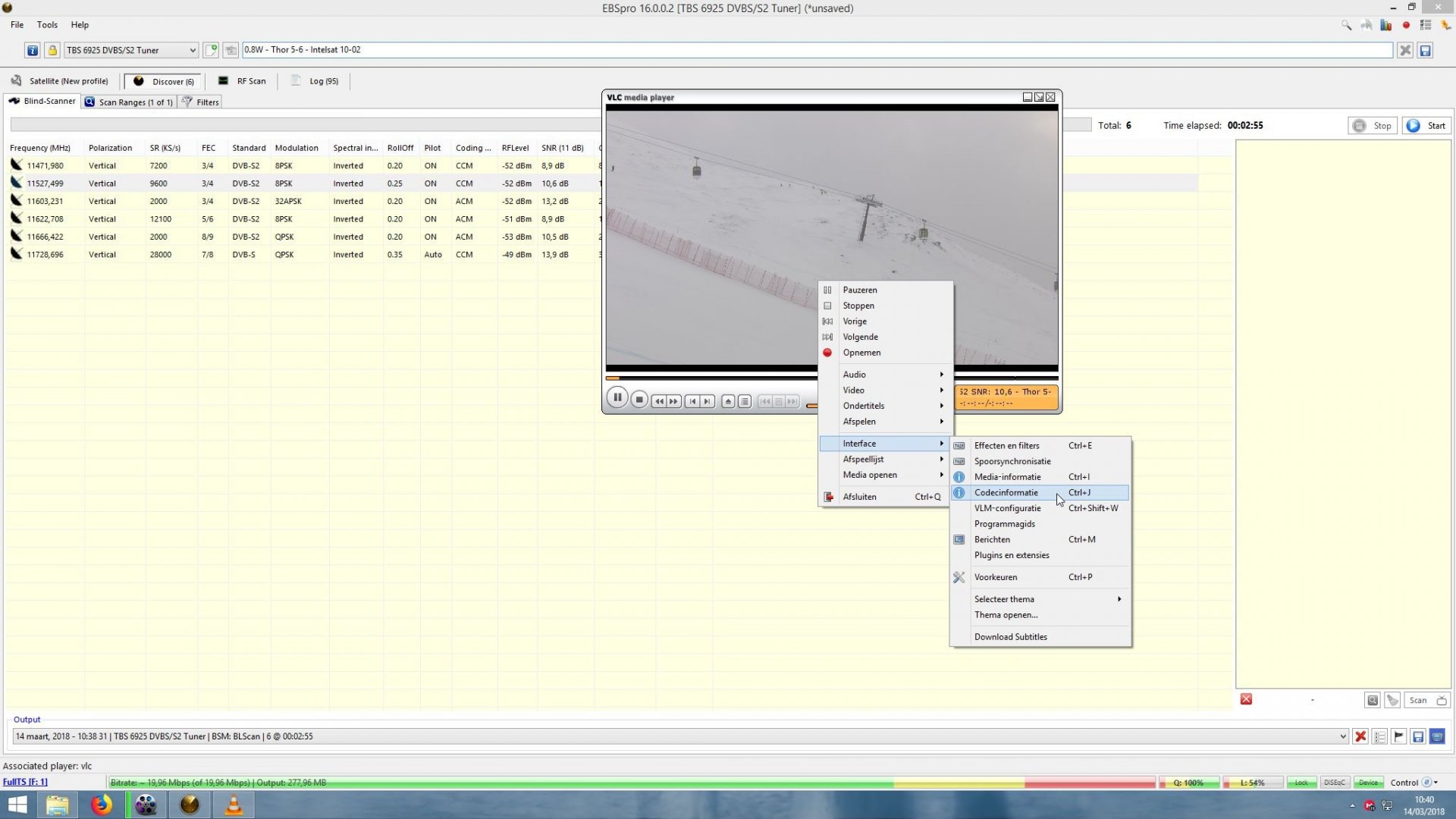This screenshot has height=819, width=1456.
Task: Open the signal statistics chart icon
Action: coord(1385,25)
